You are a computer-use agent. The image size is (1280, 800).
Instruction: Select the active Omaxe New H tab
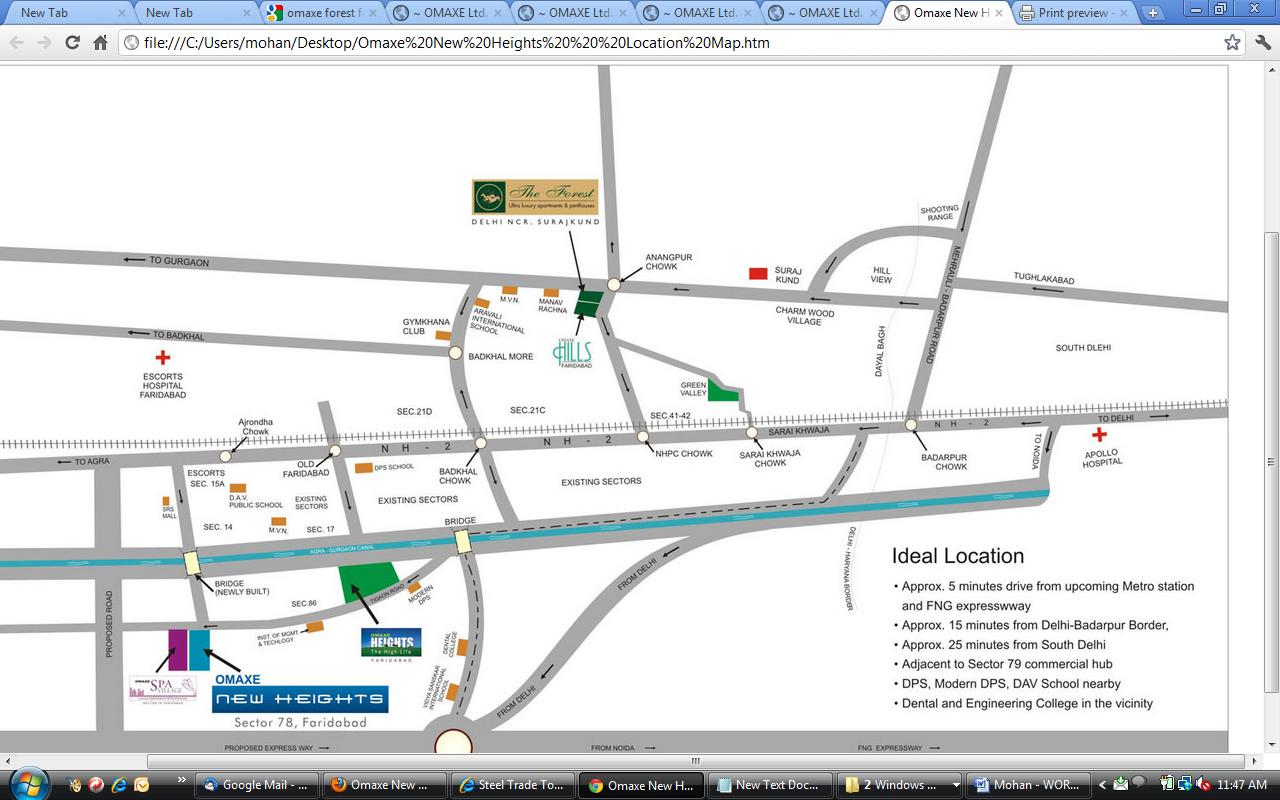click(946, 13)
